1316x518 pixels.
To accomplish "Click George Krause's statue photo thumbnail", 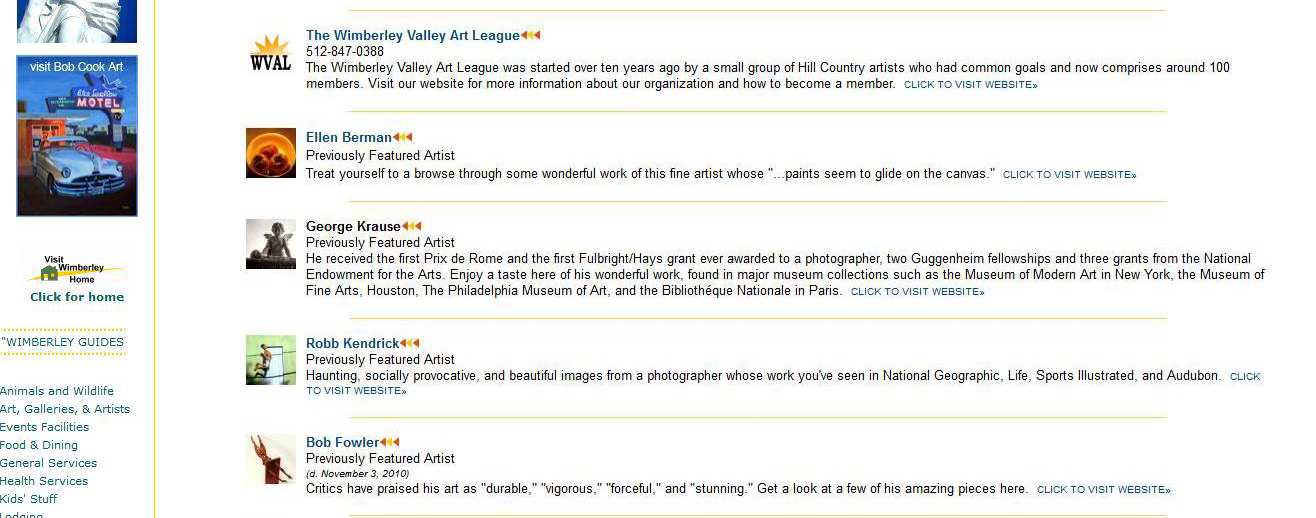I will click(x=271, y=244).
